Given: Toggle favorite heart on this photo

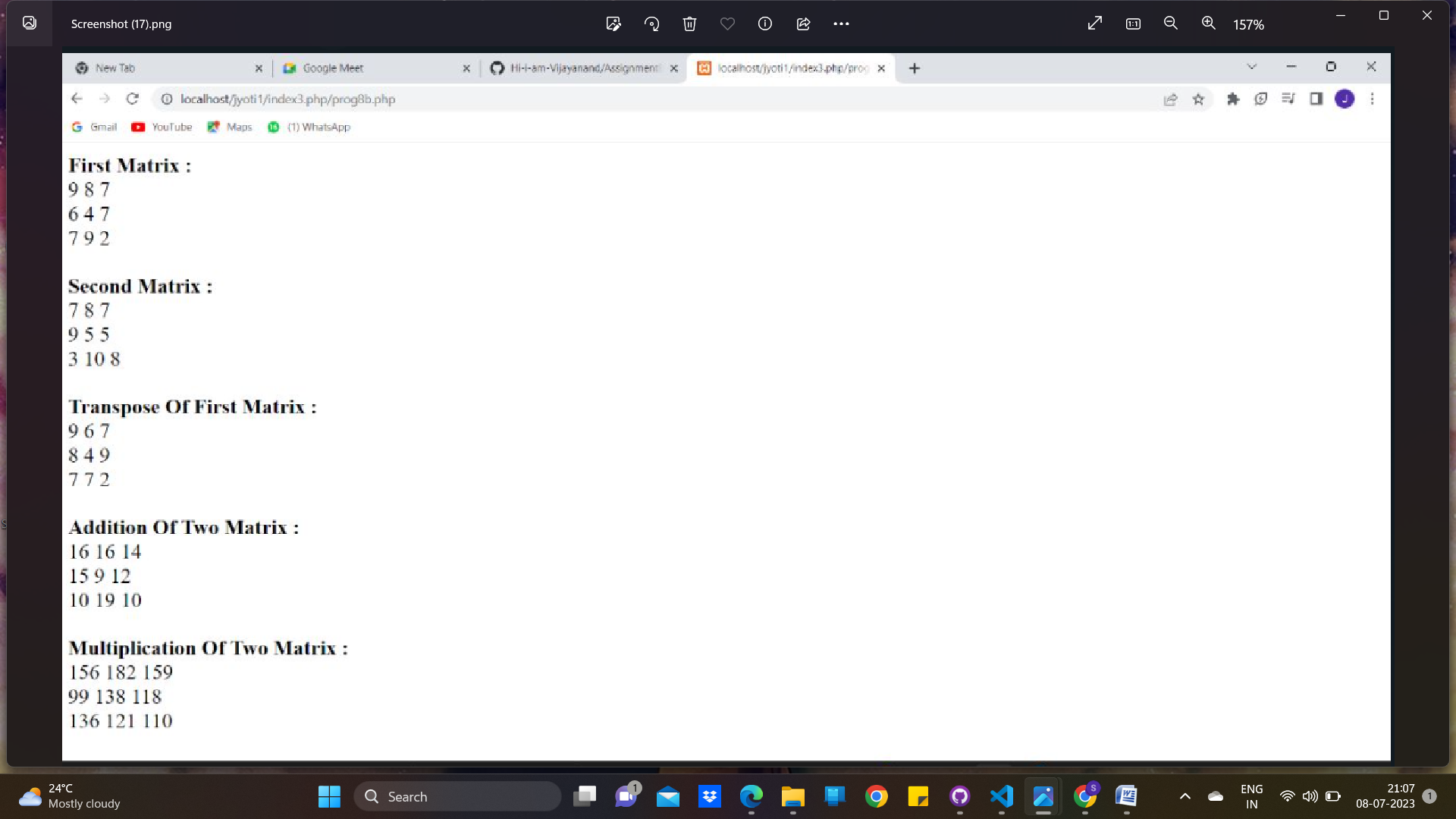Looking at the screenshot, I should 727,24.
